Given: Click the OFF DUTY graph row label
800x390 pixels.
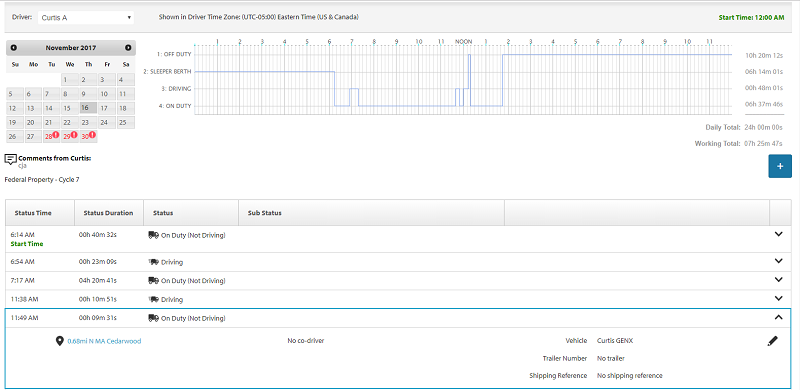Looking at the screenshot, I should coord(174,54).
